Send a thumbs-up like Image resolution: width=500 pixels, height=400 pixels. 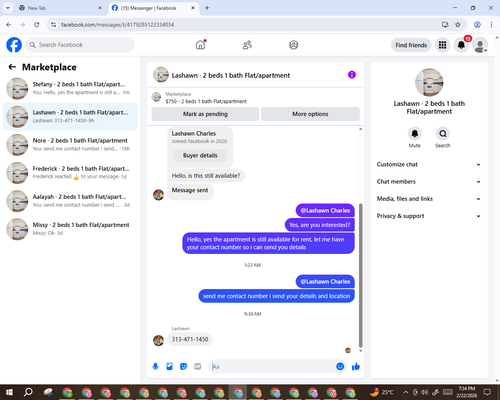coord(356,367)
